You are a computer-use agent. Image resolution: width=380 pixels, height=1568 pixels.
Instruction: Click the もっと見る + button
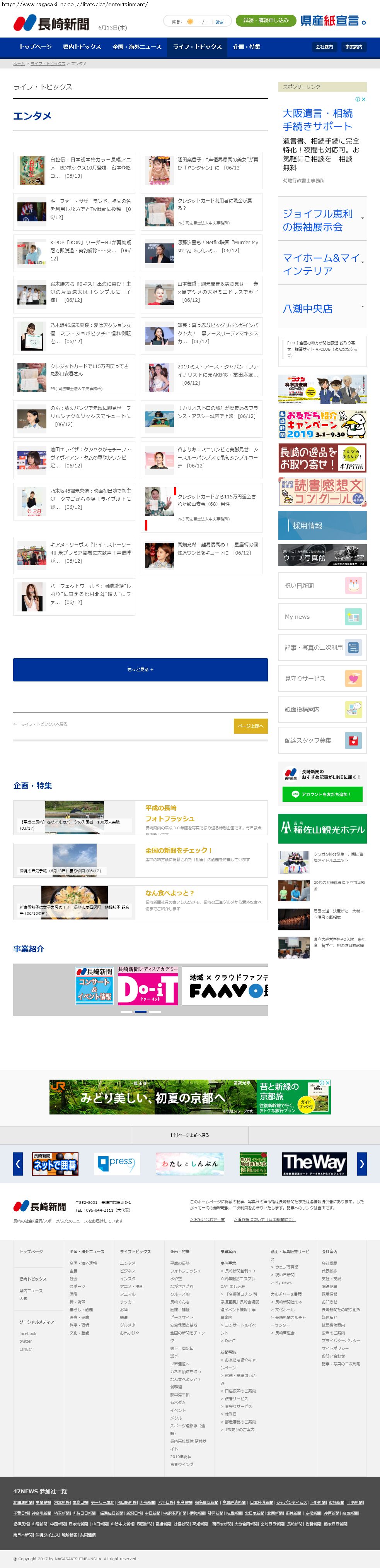(140, 669)
